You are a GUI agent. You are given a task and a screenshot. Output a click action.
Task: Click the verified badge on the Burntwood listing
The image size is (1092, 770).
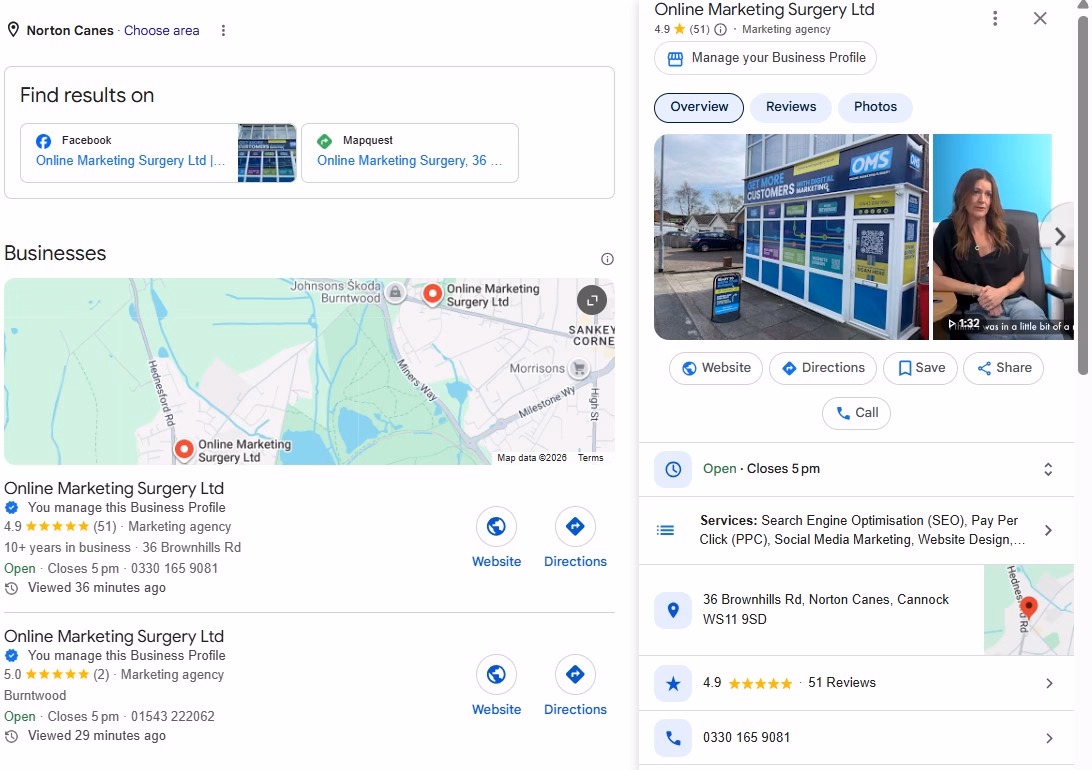tap(11, 656)
